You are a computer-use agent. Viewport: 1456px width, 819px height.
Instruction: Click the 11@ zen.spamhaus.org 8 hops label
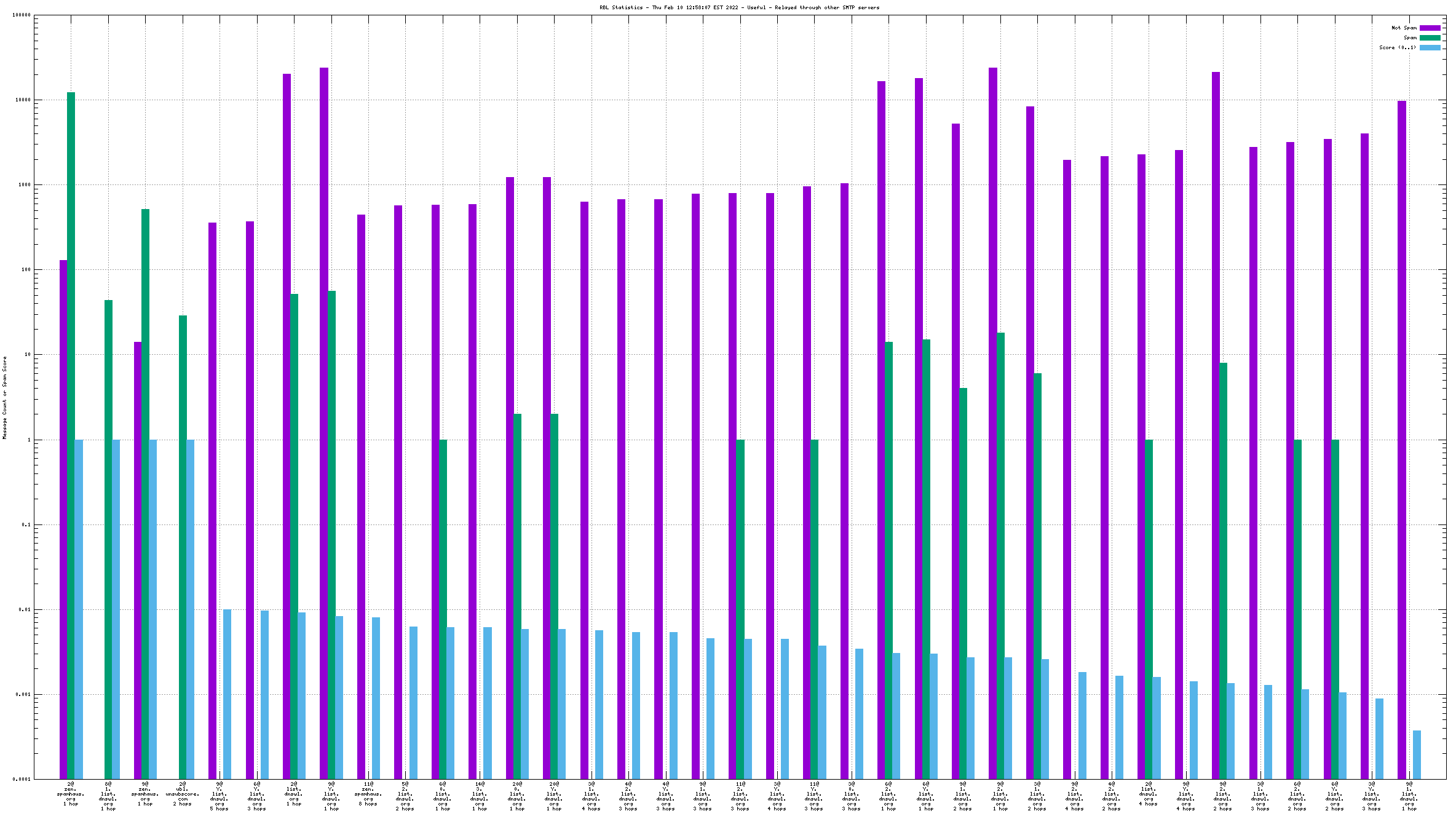[x=368, y=794]
